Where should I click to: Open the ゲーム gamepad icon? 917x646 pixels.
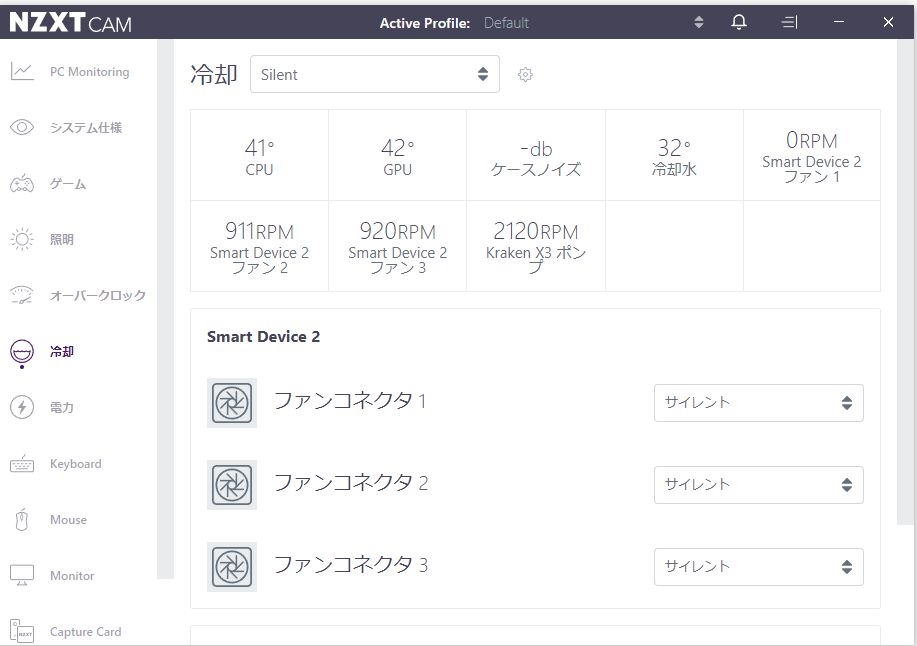pos(22,184)
